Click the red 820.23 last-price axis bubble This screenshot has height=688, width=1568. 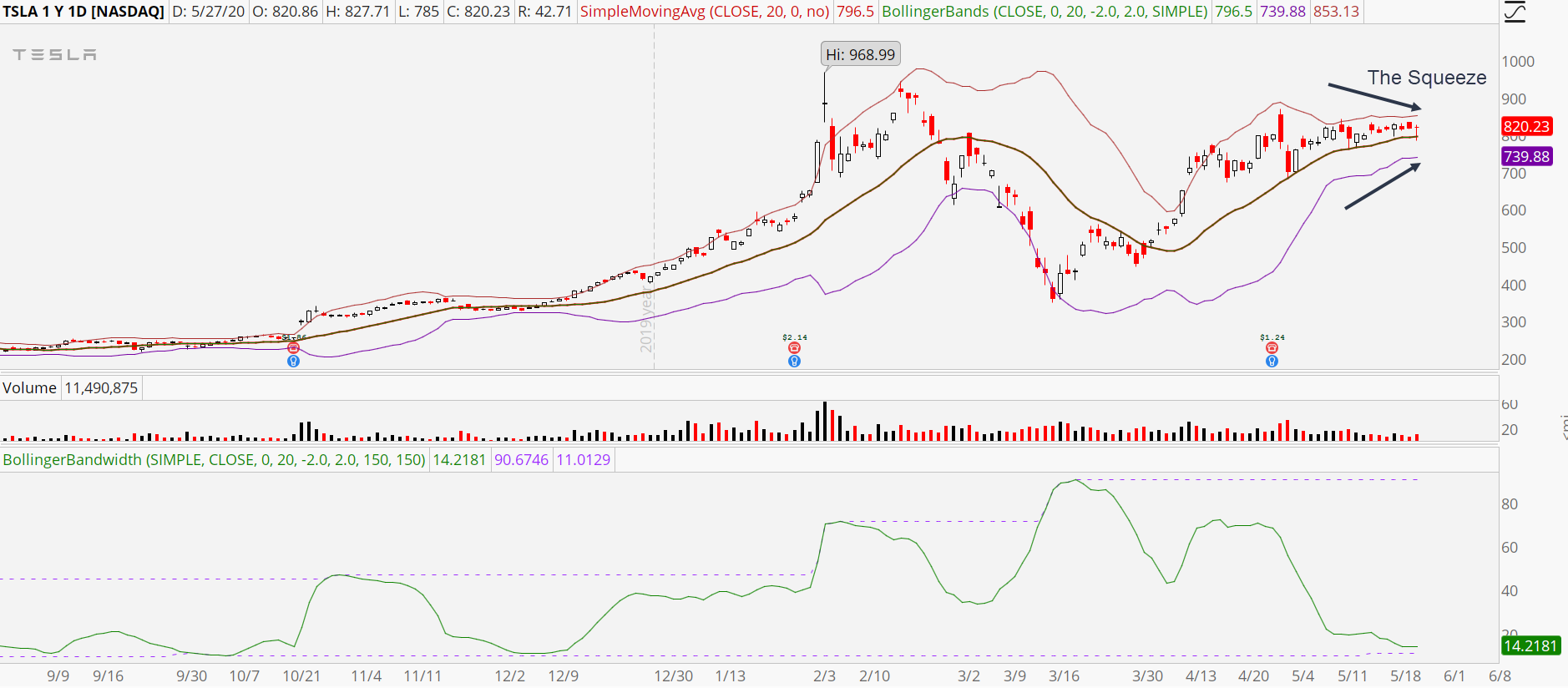[x=1526, y=126]
